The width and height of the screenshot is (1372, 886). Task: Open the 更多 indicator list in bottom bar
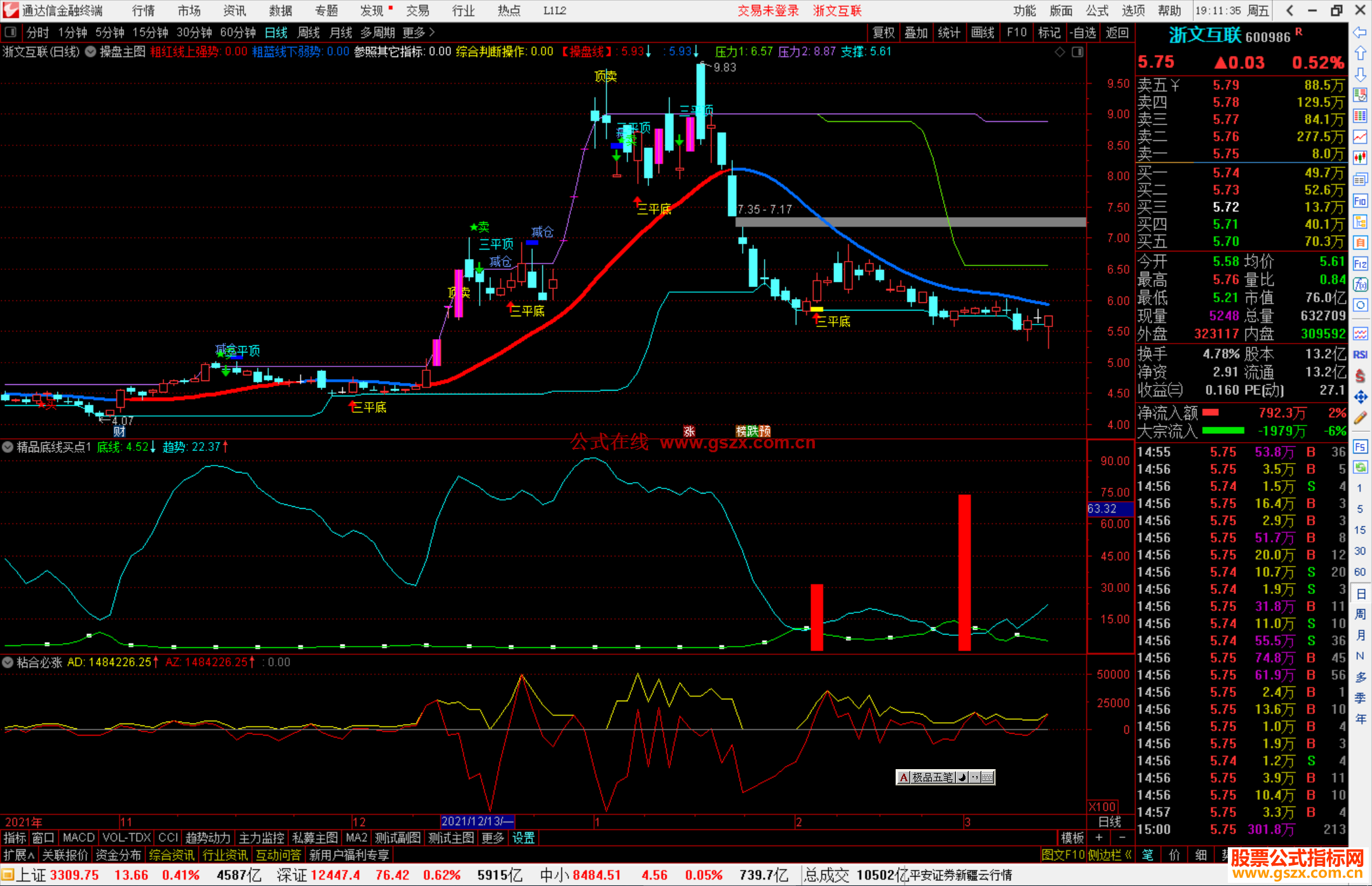tap(493, 838)
